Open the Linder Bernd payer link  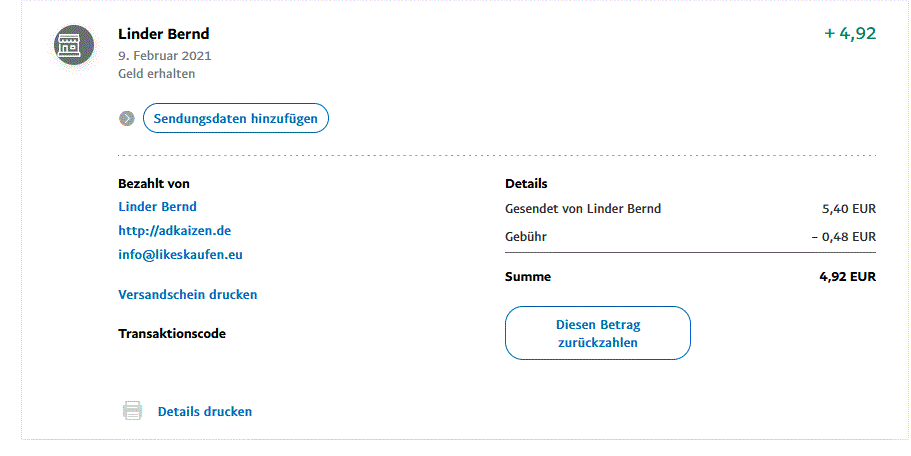(x=157, y=207)
